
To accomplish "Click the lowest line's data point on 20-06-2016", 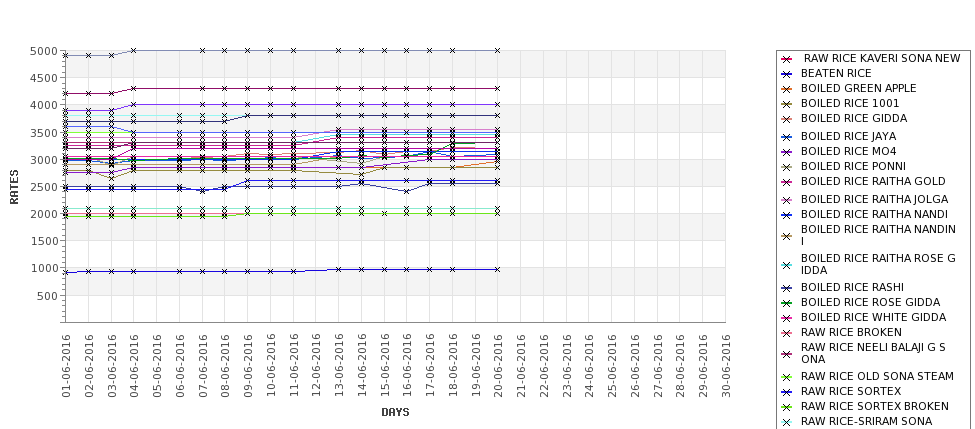I will click(497, 269).
